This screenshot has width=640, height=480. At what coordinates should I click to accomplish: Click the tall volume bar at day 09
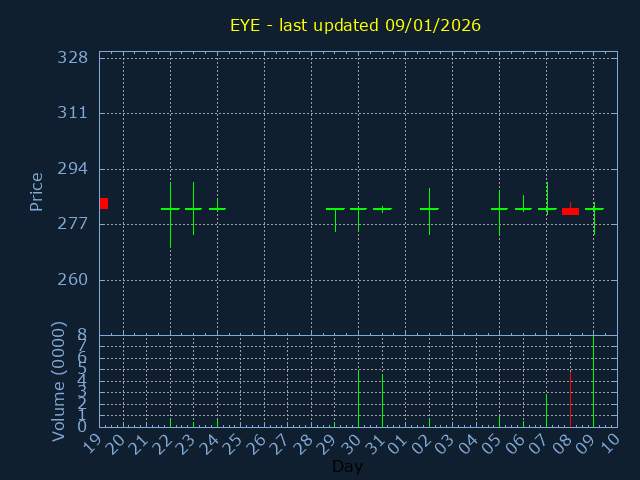click(x=594, y=380)
